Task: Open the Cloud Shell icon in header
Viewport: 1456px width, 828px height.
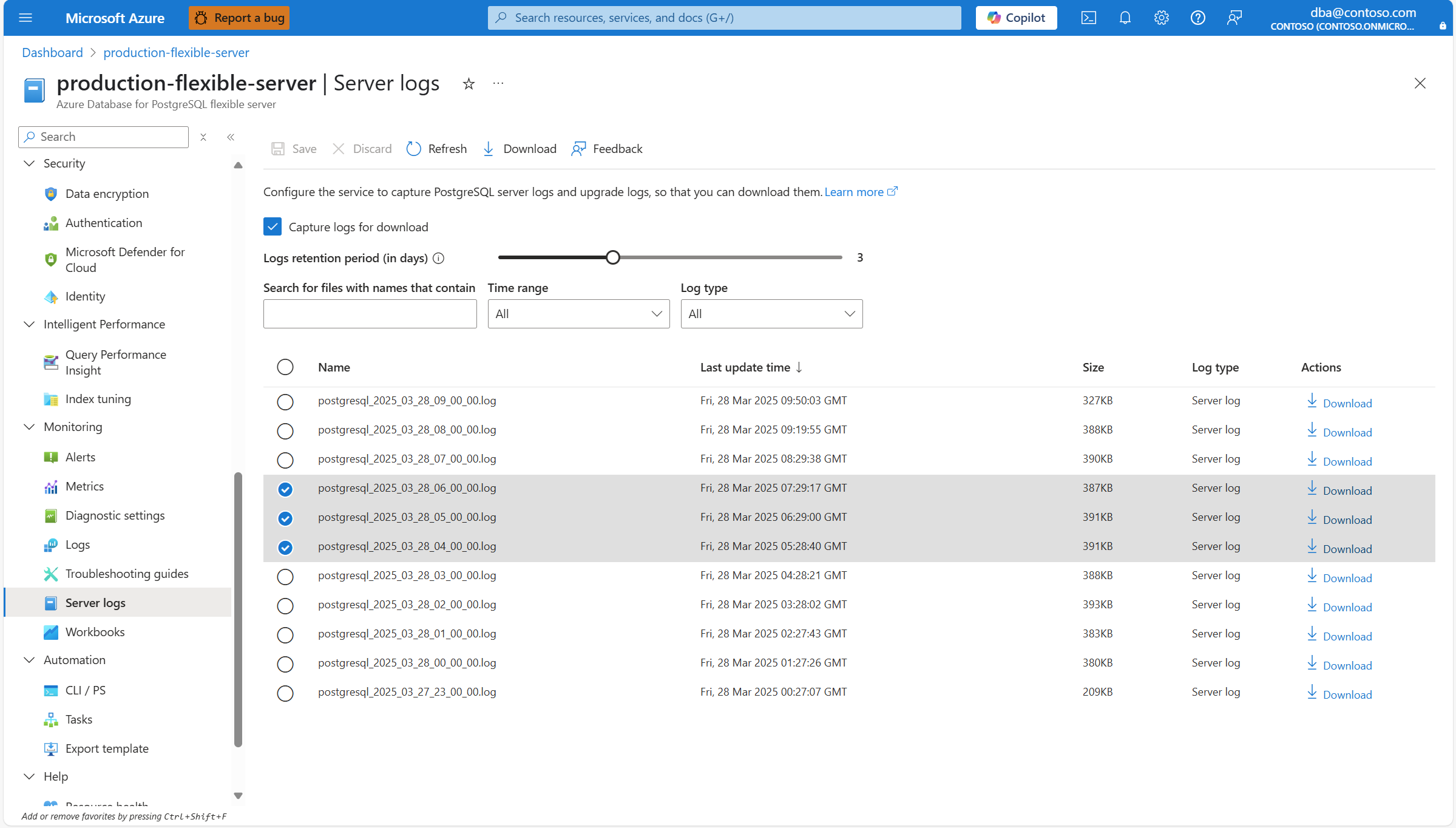Action: 1088,18
